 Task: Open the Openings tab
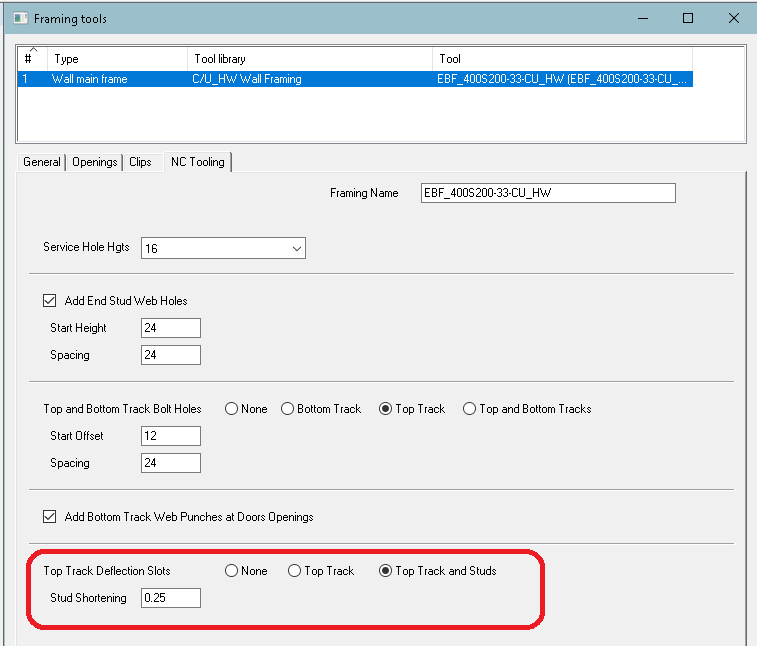point(95,162)
